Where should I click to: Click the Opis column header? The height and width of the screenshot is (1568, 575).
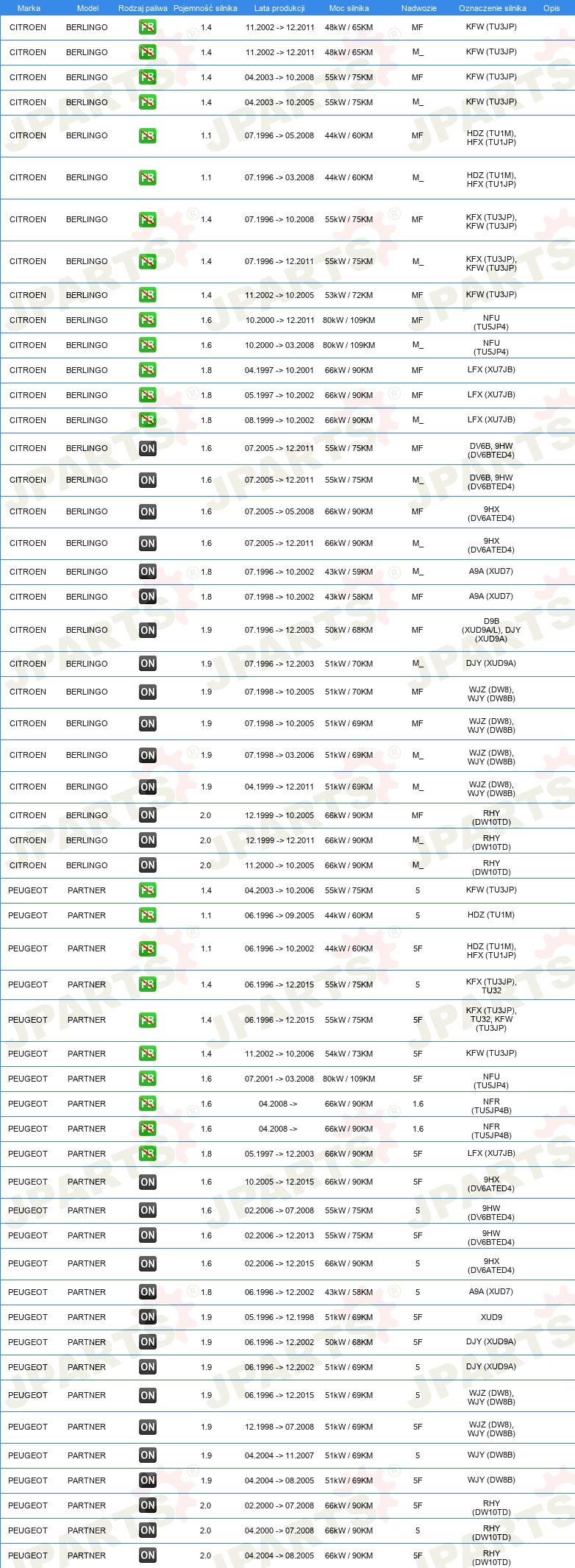coord(551,8)
